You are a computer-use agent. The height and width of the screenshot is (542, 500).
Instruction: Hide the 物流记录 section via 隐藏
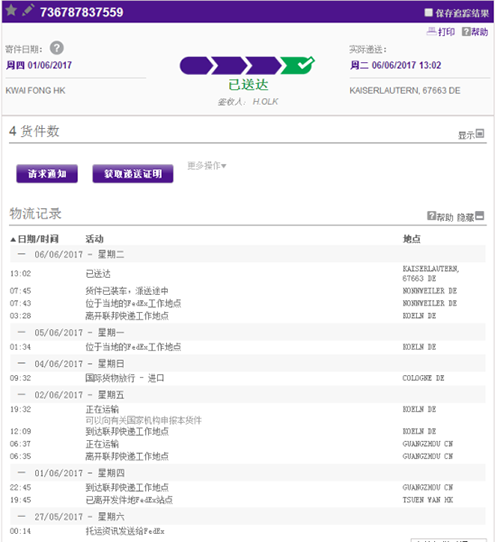point(470,217)
